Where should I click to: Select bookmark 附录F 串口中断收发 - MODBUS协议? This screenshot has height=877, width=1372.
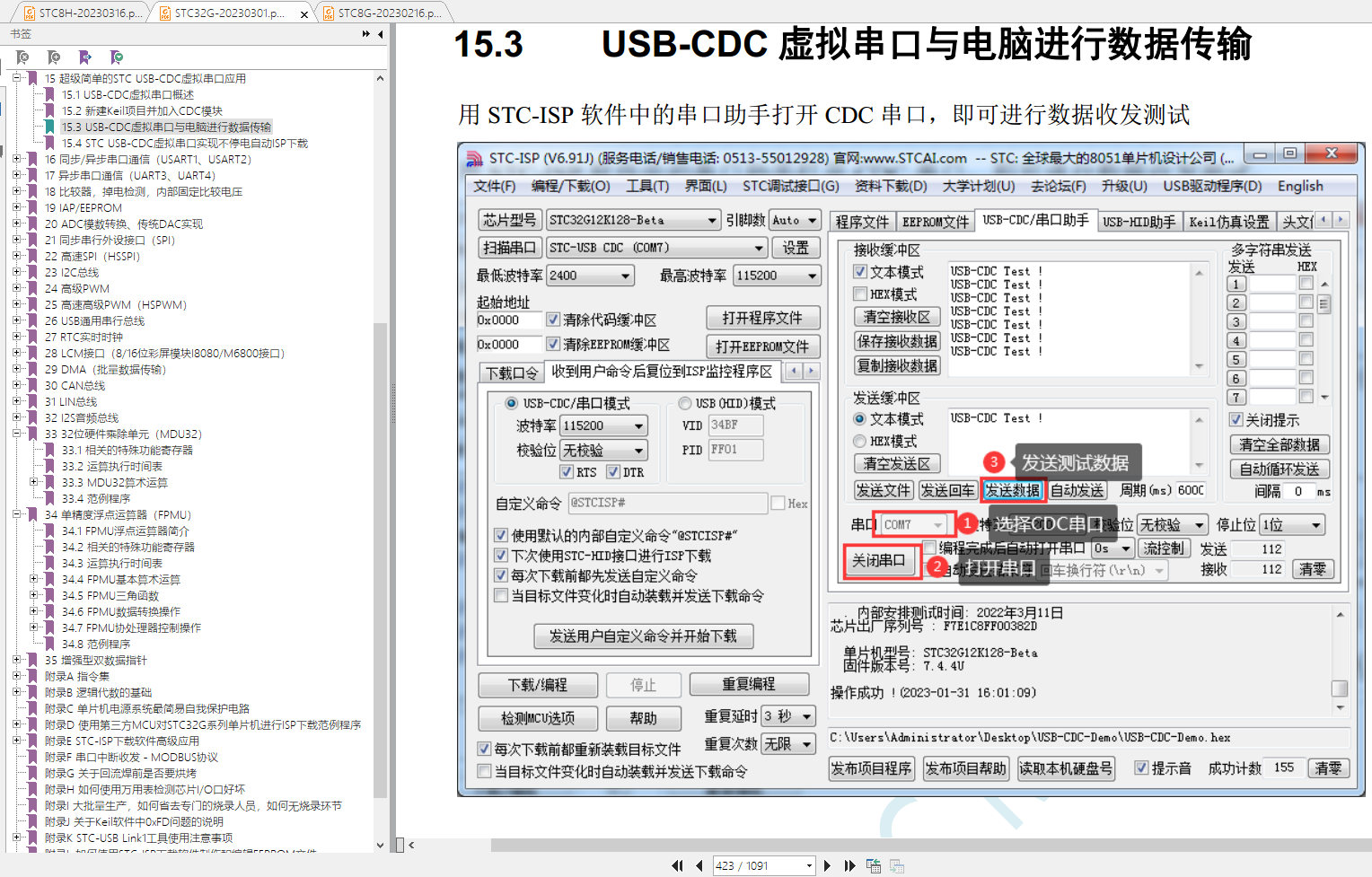(x=131, y=757)
